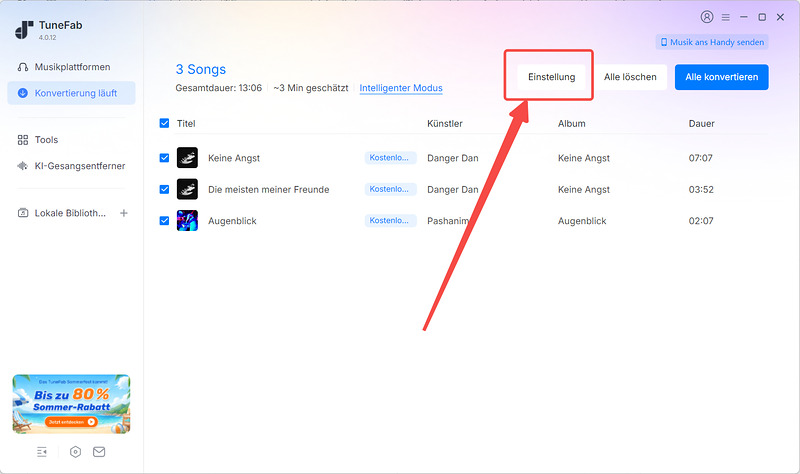Viewport: 800px width, 474px height.
Task: Click song title Die meisten meiner Freunde
Action: click(x=268, y=189)
